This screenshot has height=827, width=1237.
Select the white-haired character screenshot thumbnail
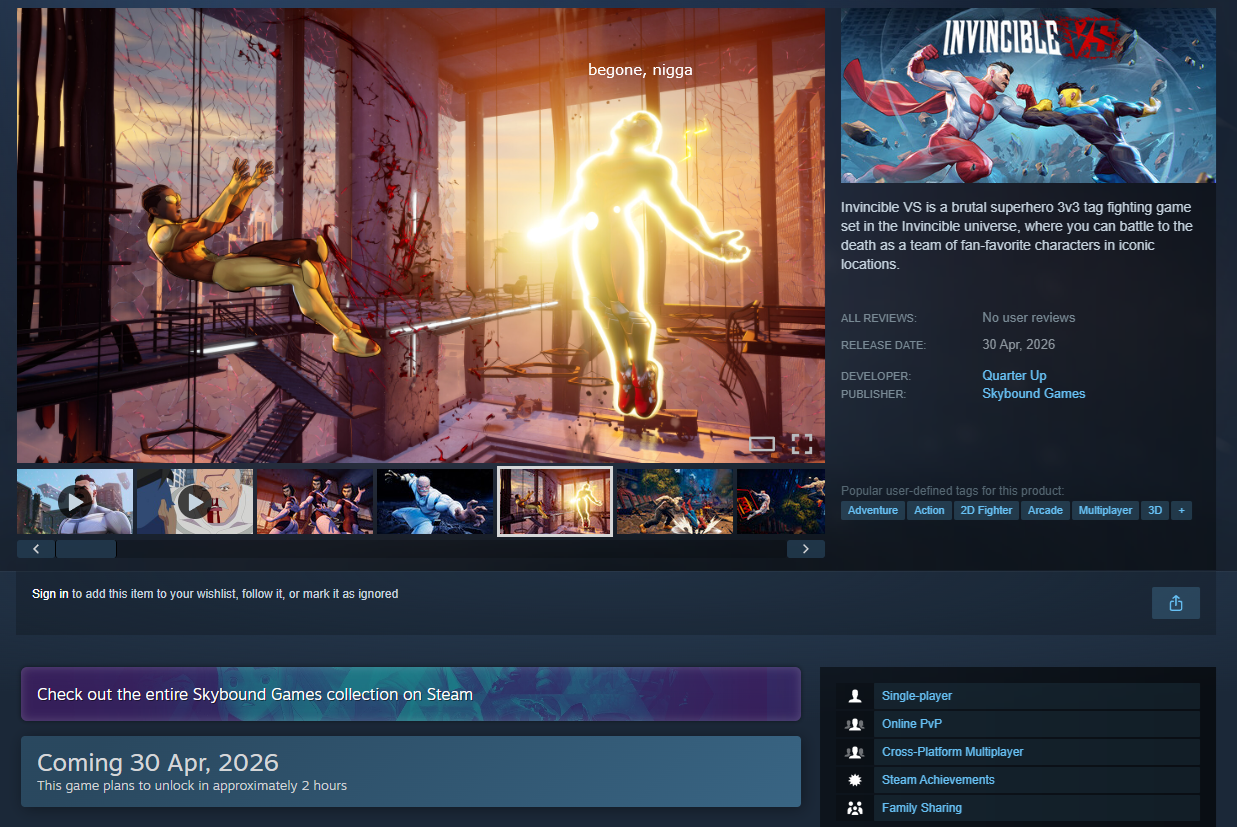(x=435, y=501)
